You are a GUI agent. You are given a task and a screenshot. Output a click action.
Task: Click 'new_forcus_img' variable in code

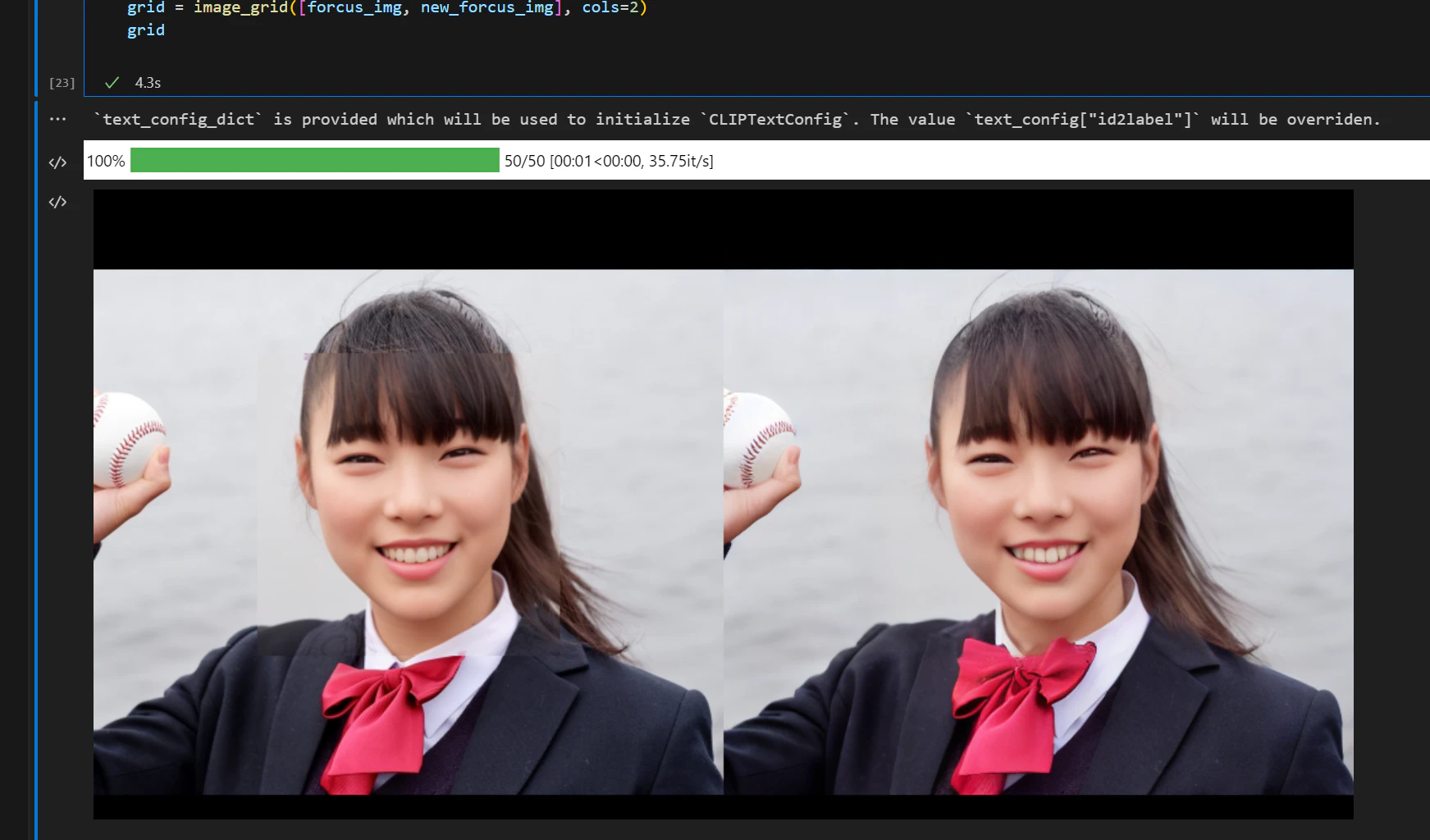point(487,7)
